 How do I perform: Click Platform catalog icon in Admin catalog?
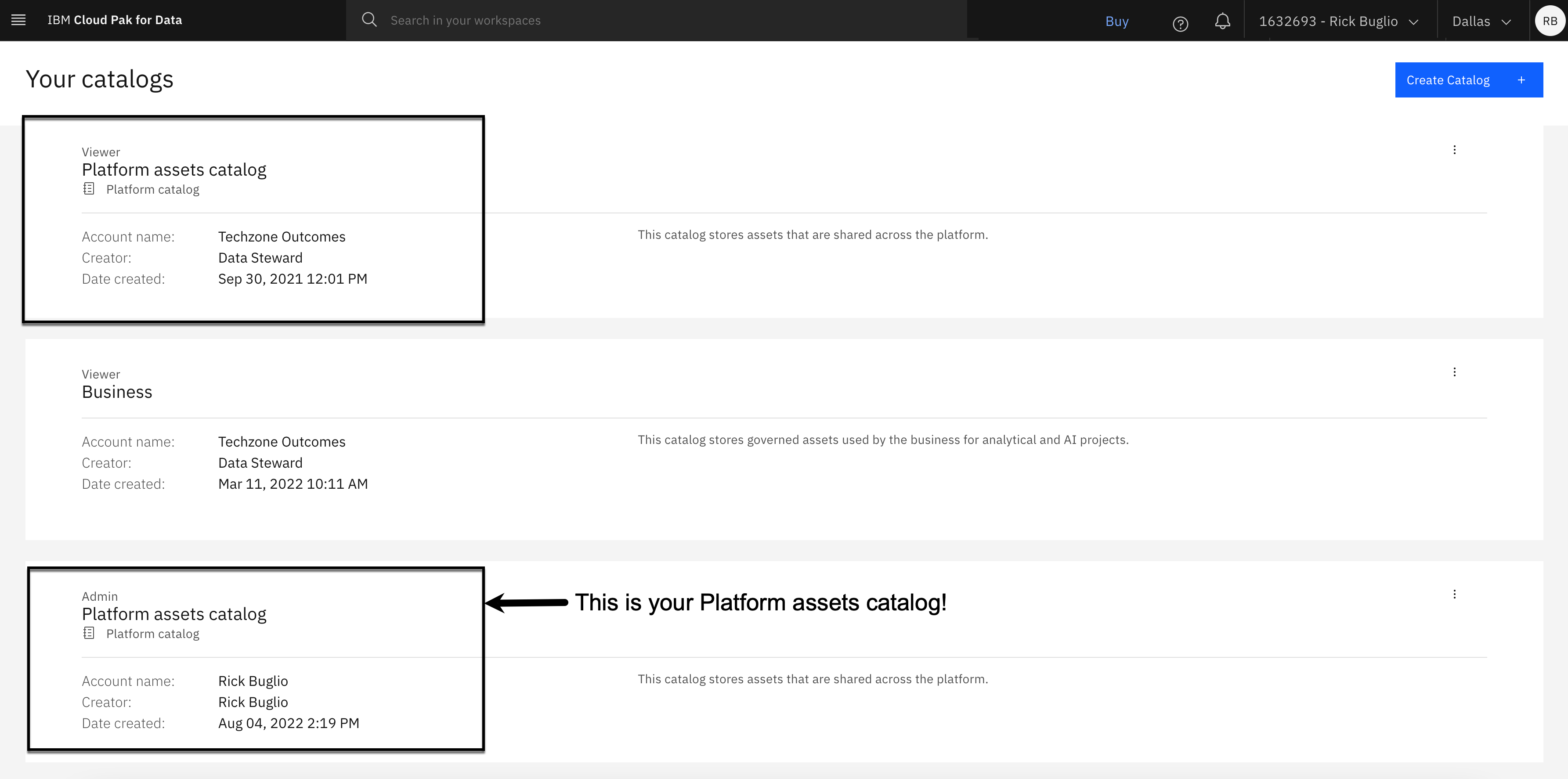point(89,634)
